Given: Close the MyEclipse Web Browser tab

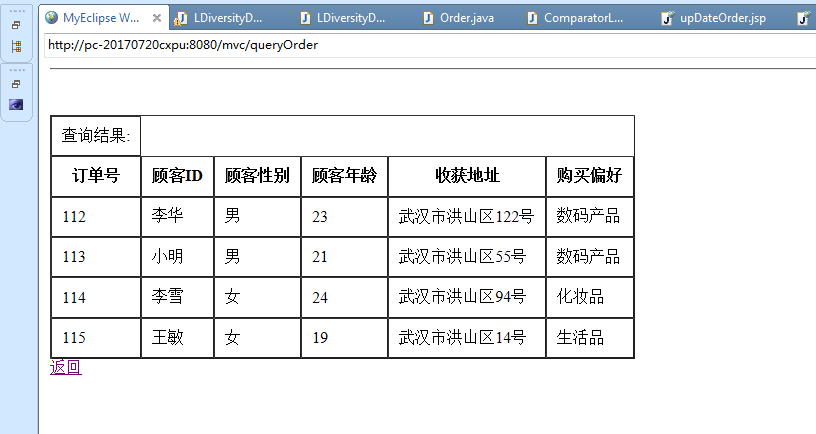Looking at the screenshot, I should pos(157,18).
